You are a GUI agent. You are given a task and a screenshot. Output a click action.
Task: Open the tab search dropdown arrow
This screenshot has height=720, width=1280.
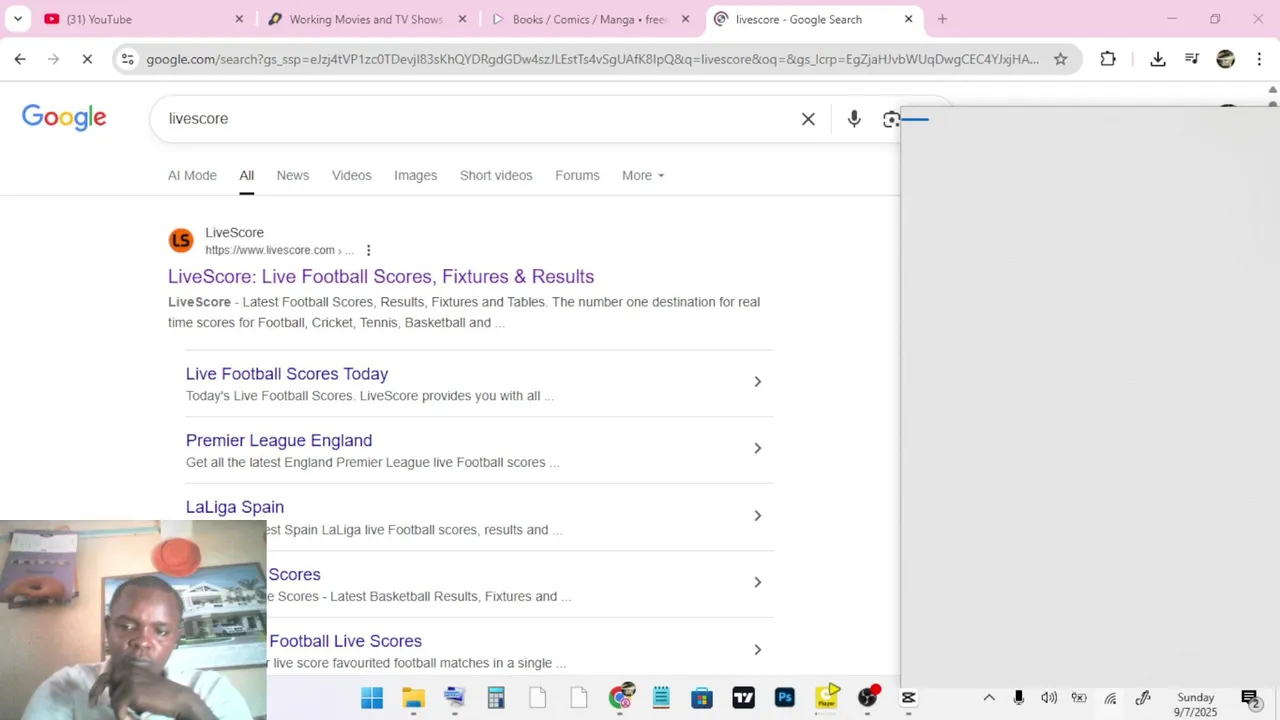coord(18,19)
